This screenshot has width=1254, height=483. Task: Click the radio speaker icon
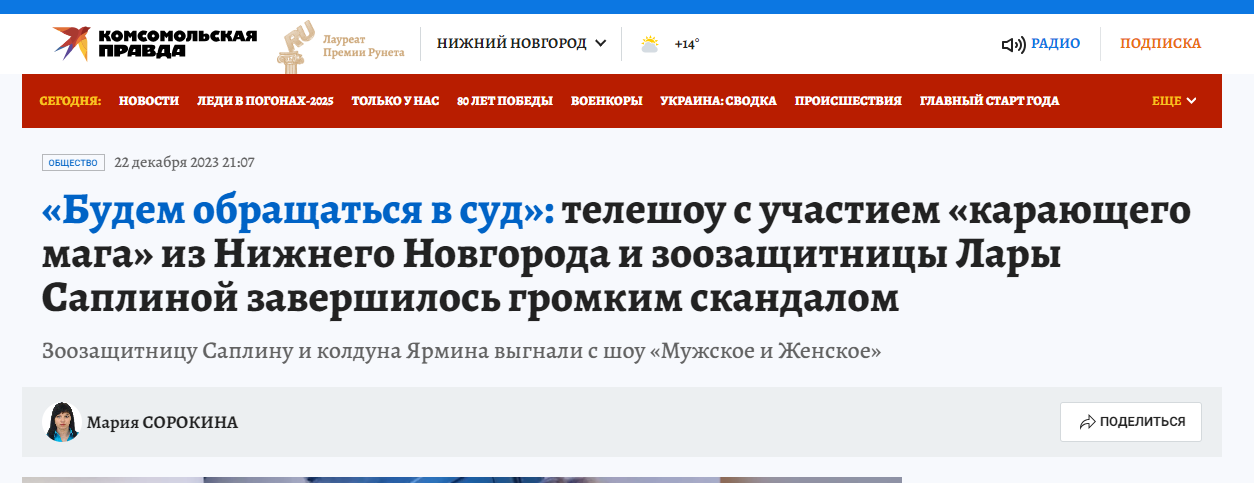1013,44
